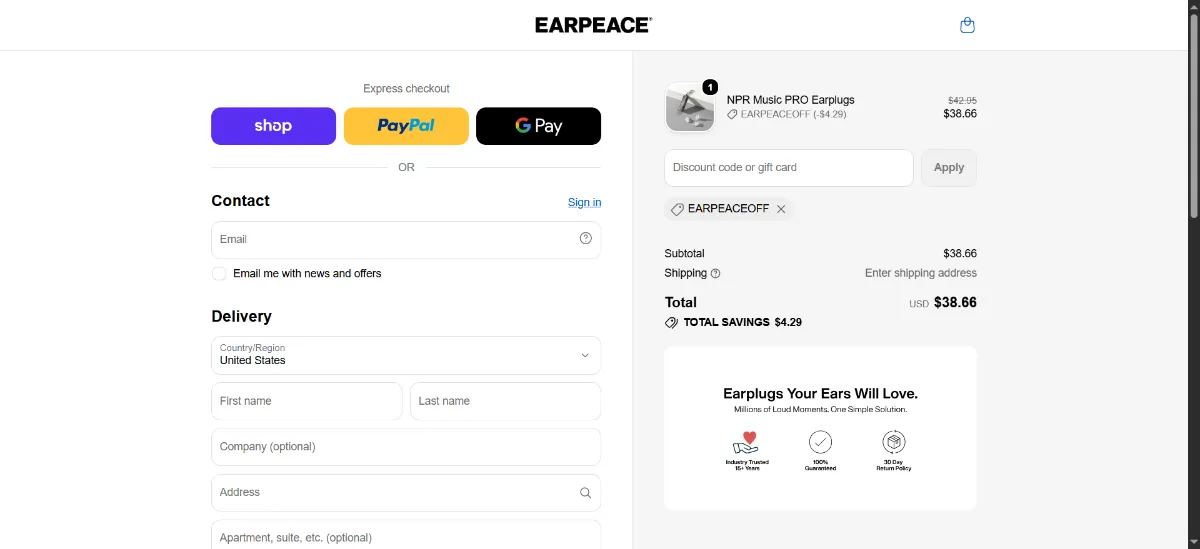
Task: Click "Earplugs Your Ears Will Love." heading
Action: 820,394
